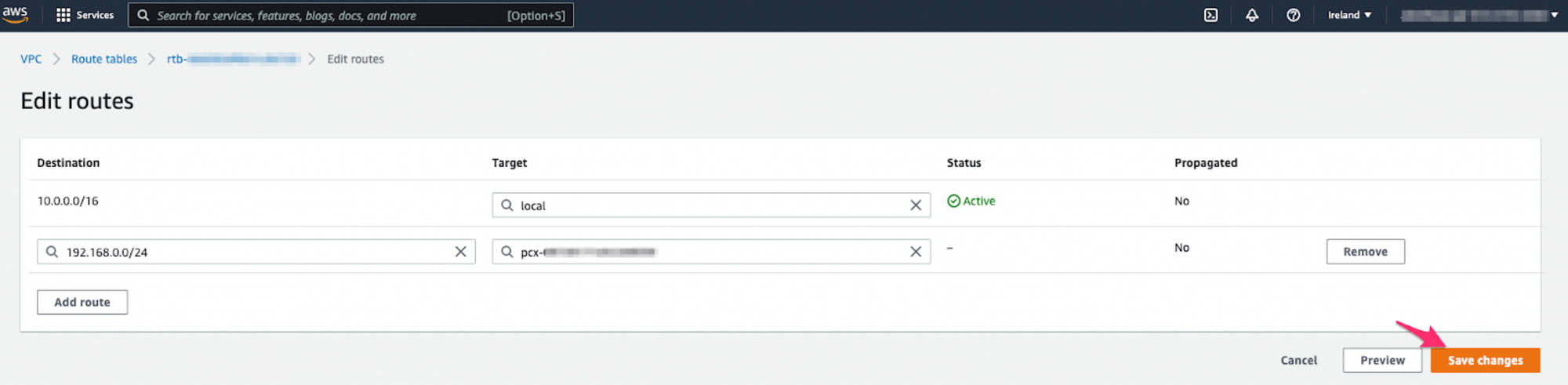Go to the VPC breadcrumb
1568x385 pixels.
click(31, 59)
